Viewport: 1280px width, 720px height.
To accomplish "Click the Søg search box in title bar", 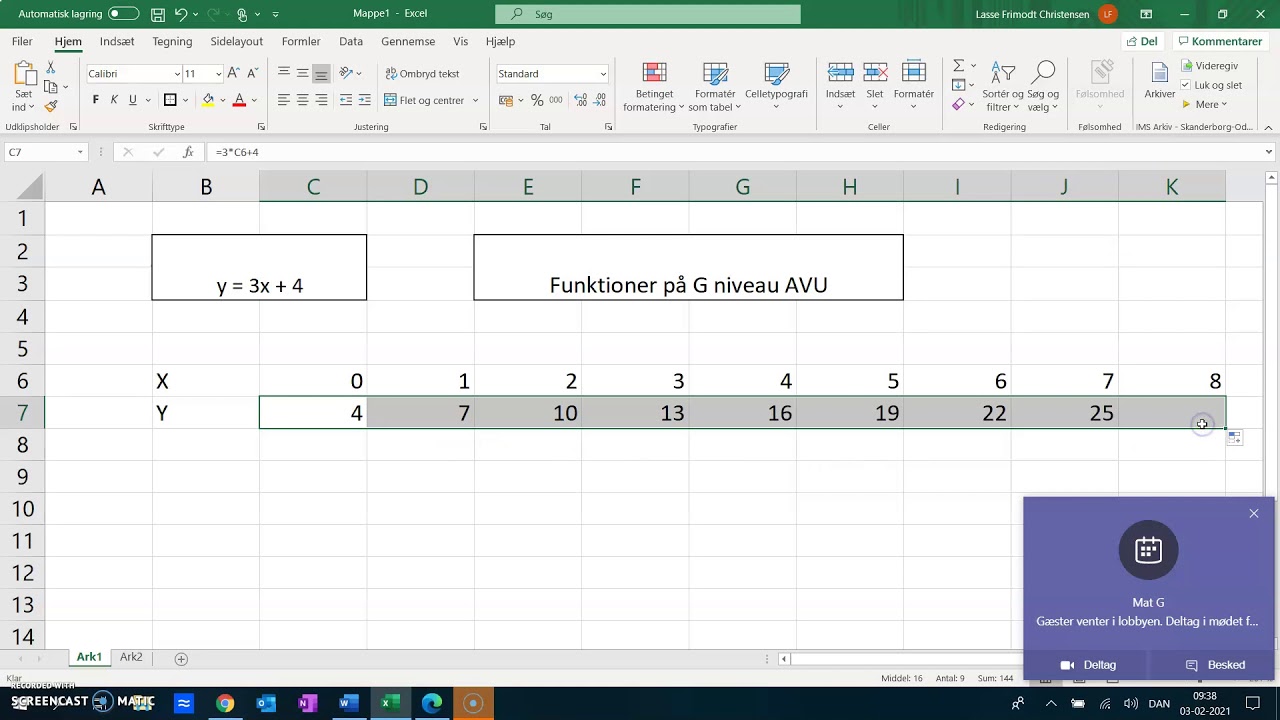I will click(648, 14).
